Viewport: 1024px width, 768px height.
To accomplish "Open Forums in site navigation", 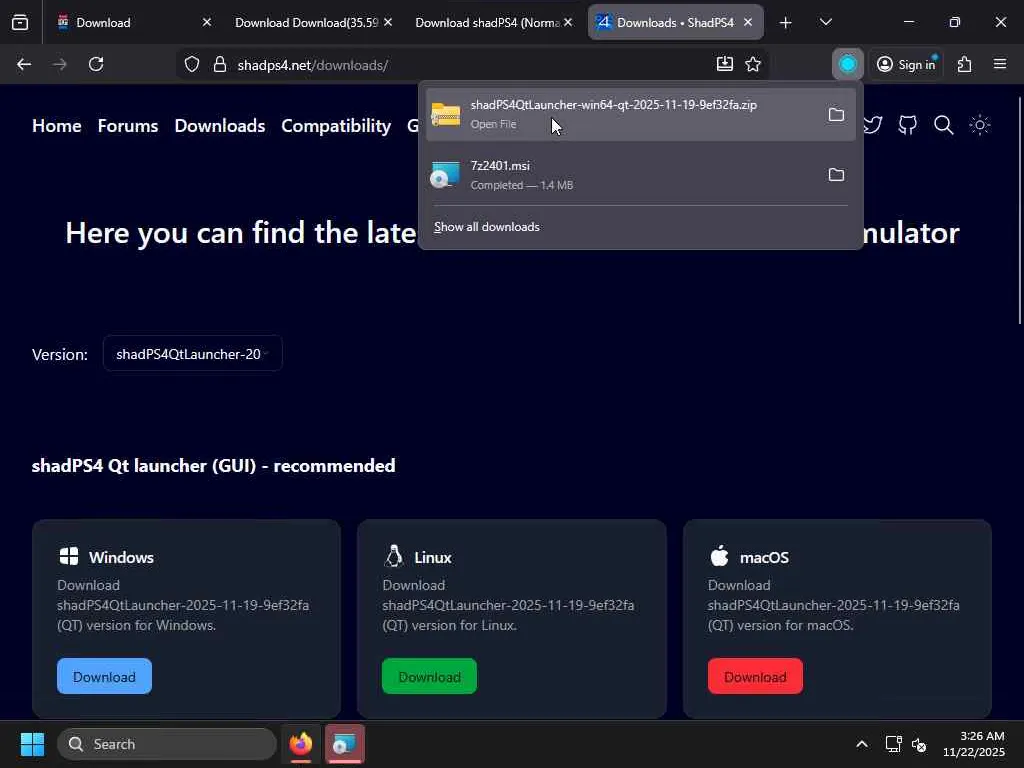I will pos(128,125).
